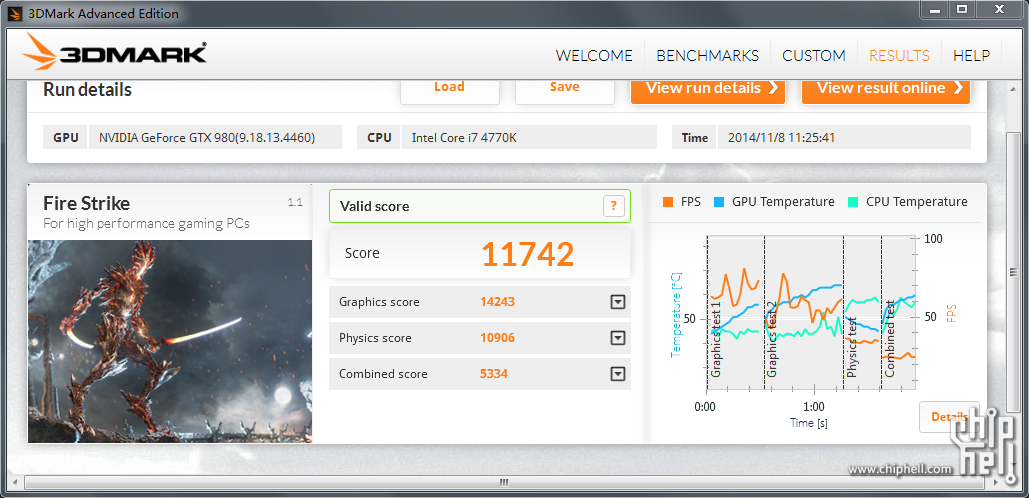Open the Valid score question mark help

613,206
